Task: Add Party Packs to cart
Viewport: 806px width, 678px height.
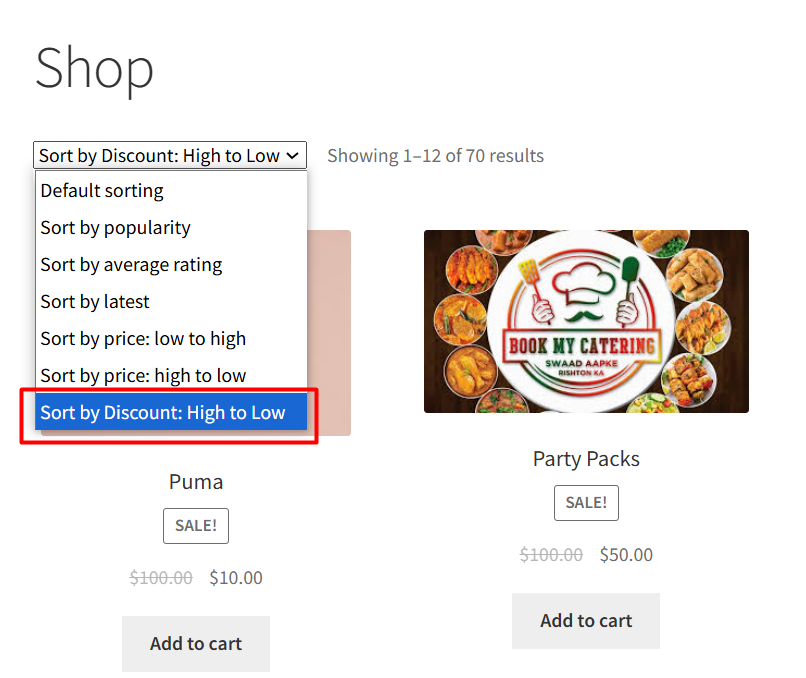Action: (x=586, y=621)
